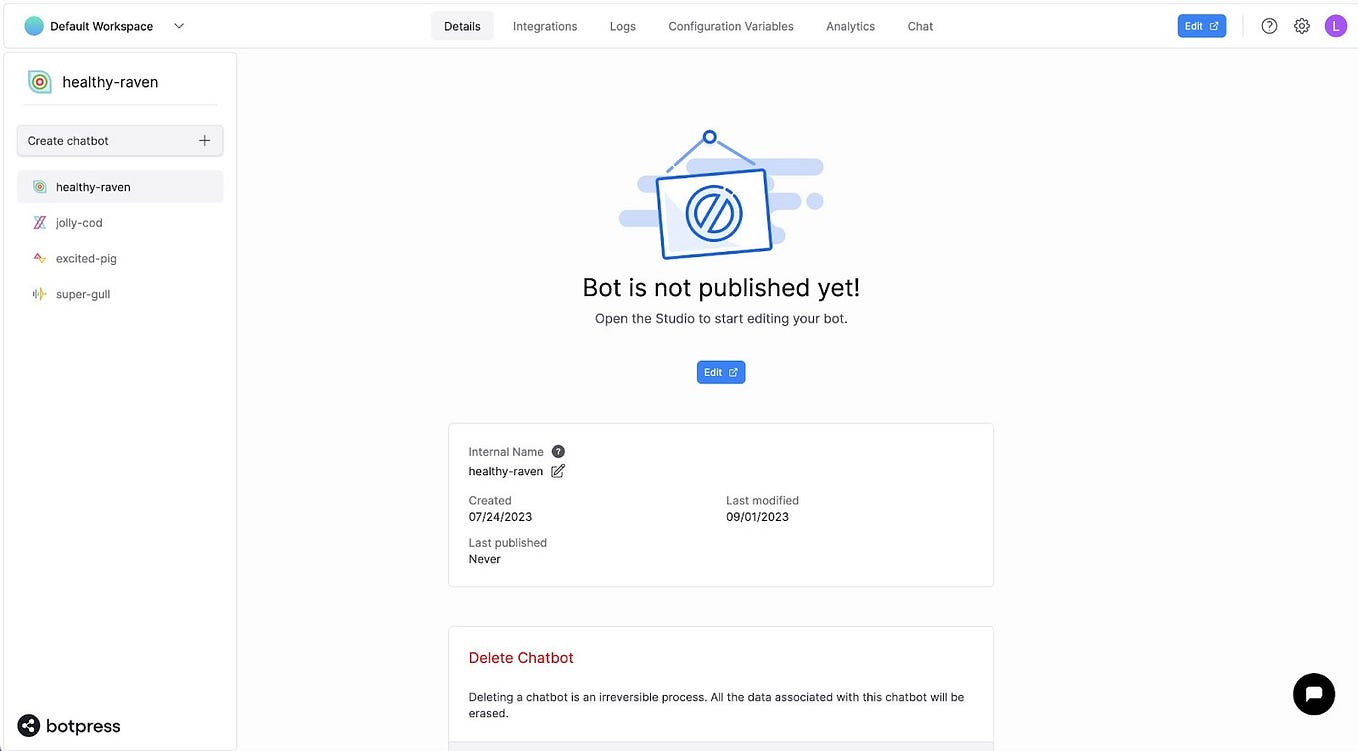
Task: Select the jolly-cod bot icon
Action: tap(39, 222)
